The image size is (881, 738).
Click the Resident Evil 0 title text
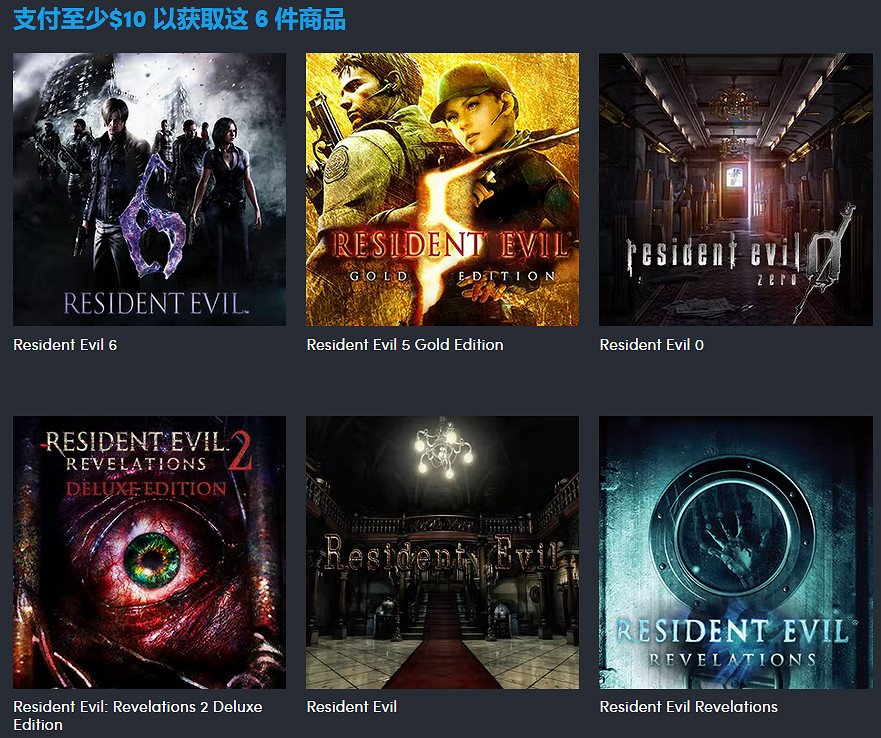(652, 345)
